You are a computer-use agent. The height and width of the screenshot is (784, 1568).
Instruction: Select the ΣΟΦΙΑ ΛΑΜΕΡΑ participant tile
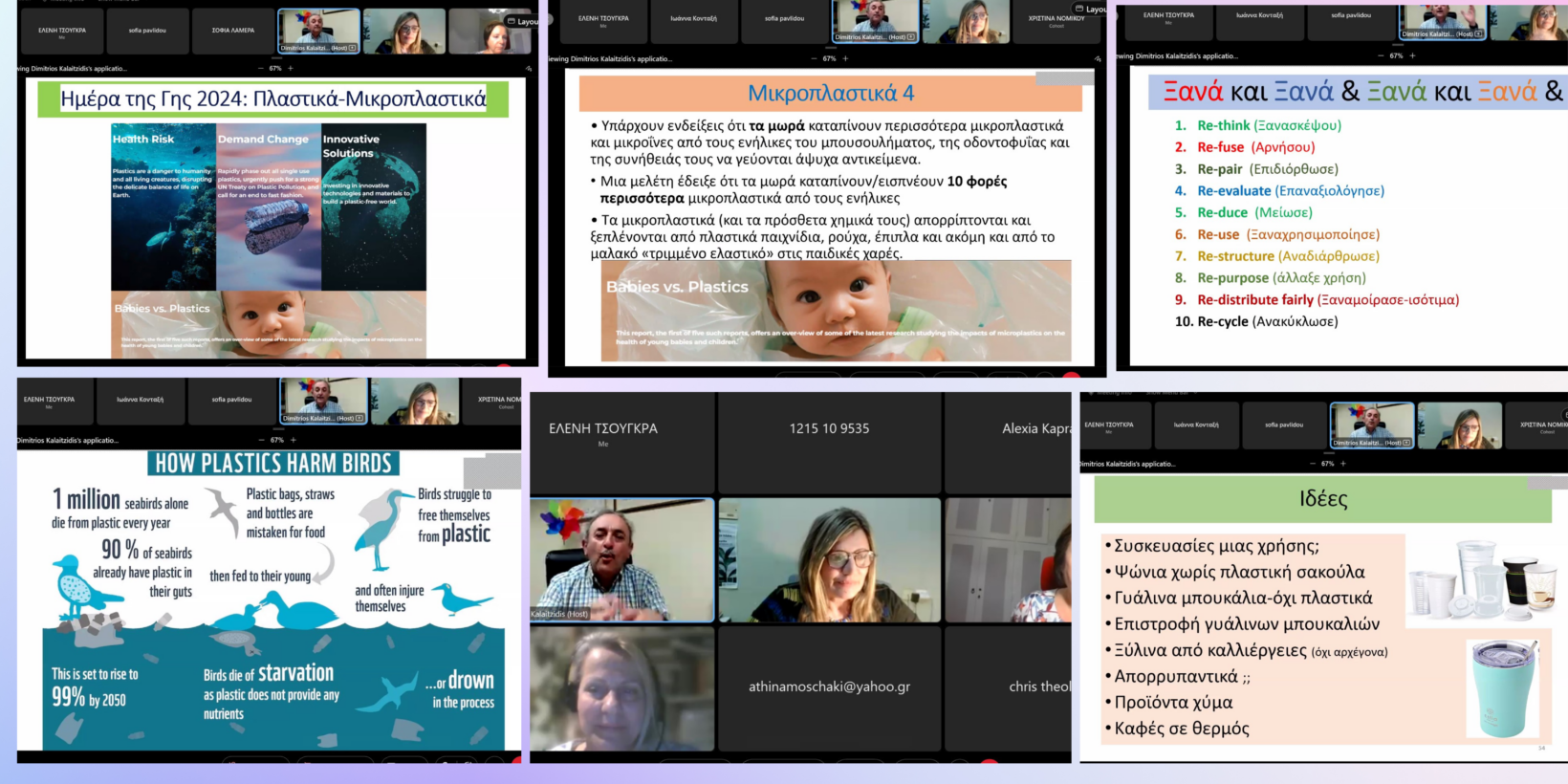point(233,31)
